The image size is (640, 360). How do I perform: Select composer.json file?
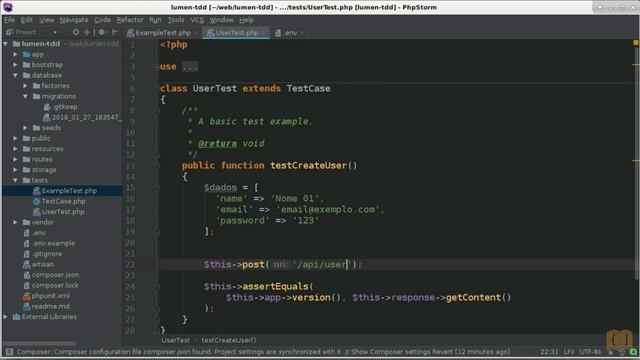[x=51, y=275]
